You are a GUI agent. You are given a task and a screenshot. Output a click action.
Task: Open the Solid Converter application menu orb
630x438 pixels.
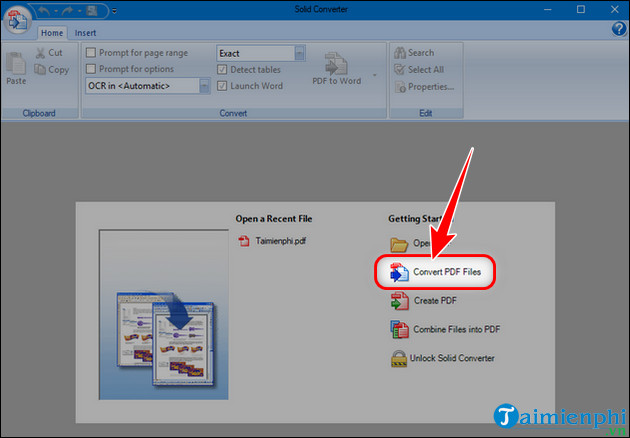point(17,20)
